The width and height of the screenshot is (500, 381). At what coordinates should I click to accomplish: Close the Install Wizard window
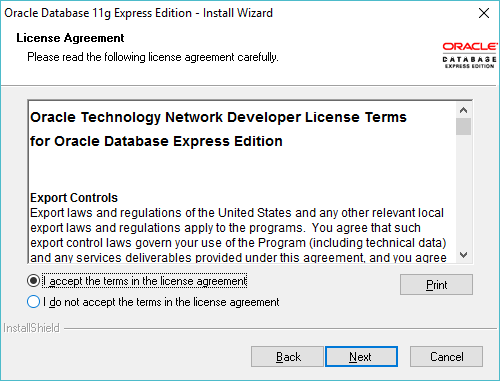(484, 13)
